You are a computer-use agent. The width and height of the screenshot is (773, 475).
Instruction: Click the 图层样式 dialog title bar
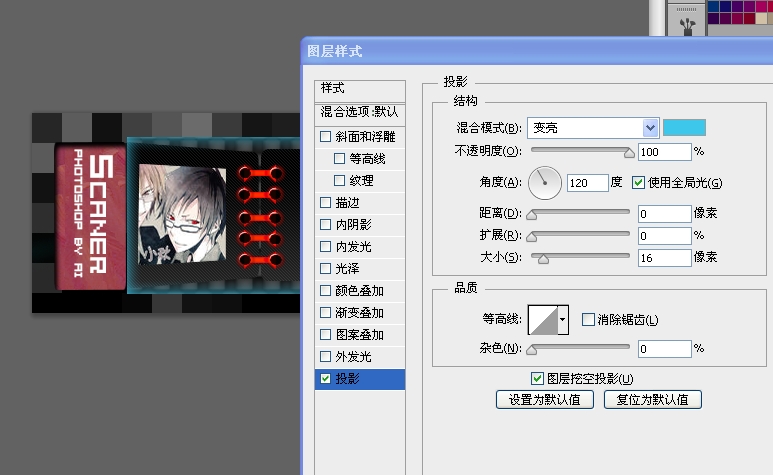coord(537,51)
